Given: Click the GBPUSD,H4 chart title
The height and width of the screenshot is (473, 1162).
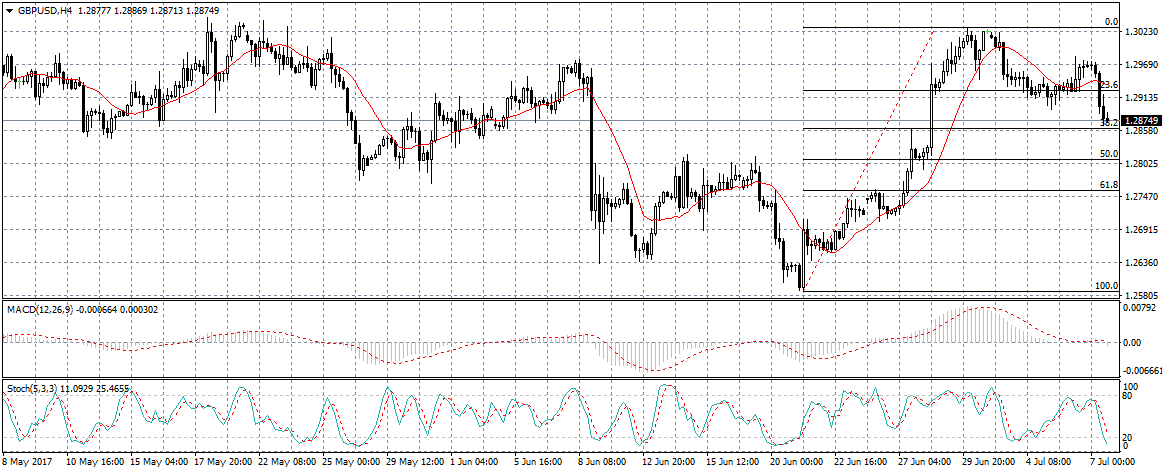Looking at the screenshot, I should 44,10.
